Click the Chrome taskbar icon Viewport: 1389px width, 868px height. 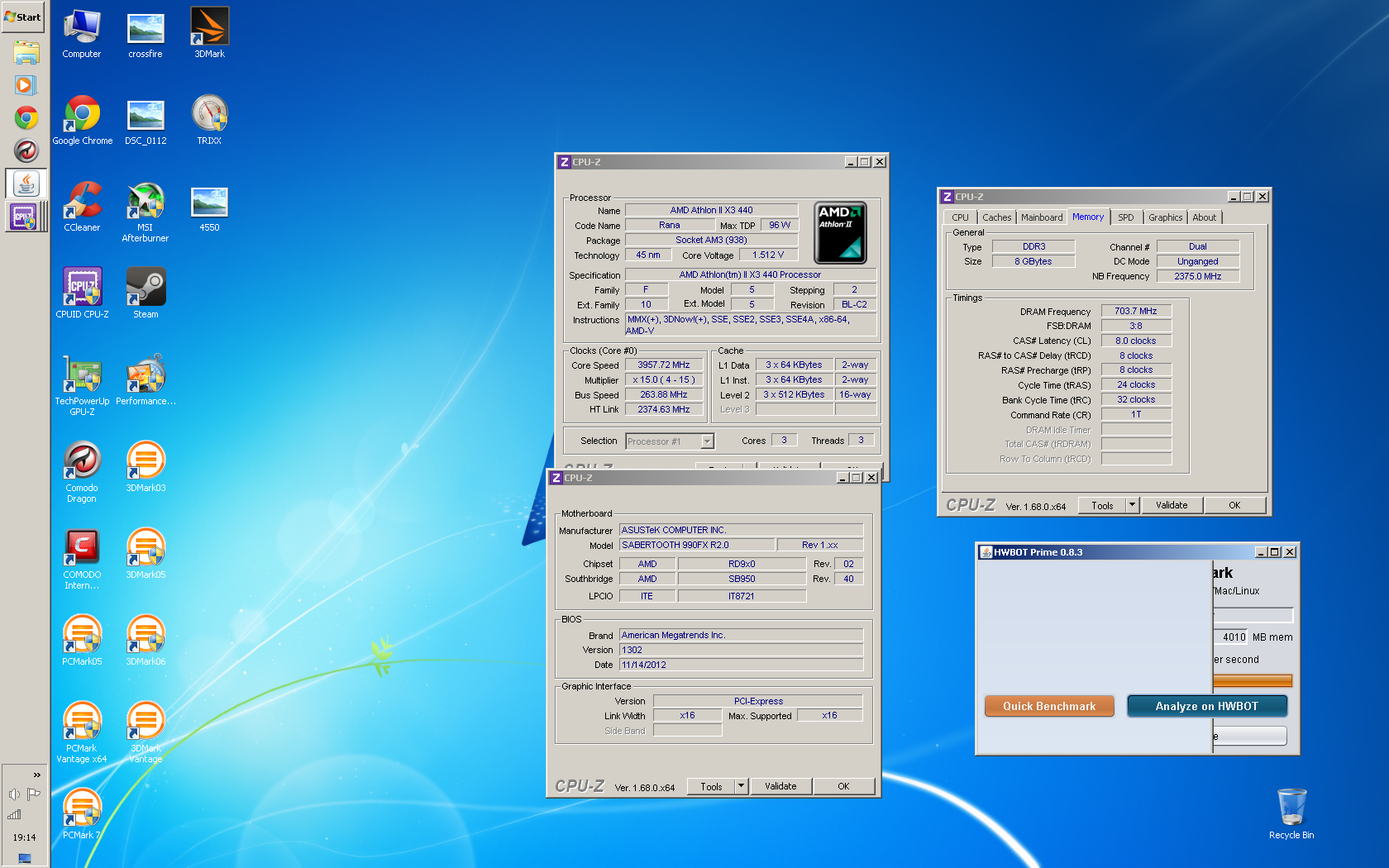26,117
